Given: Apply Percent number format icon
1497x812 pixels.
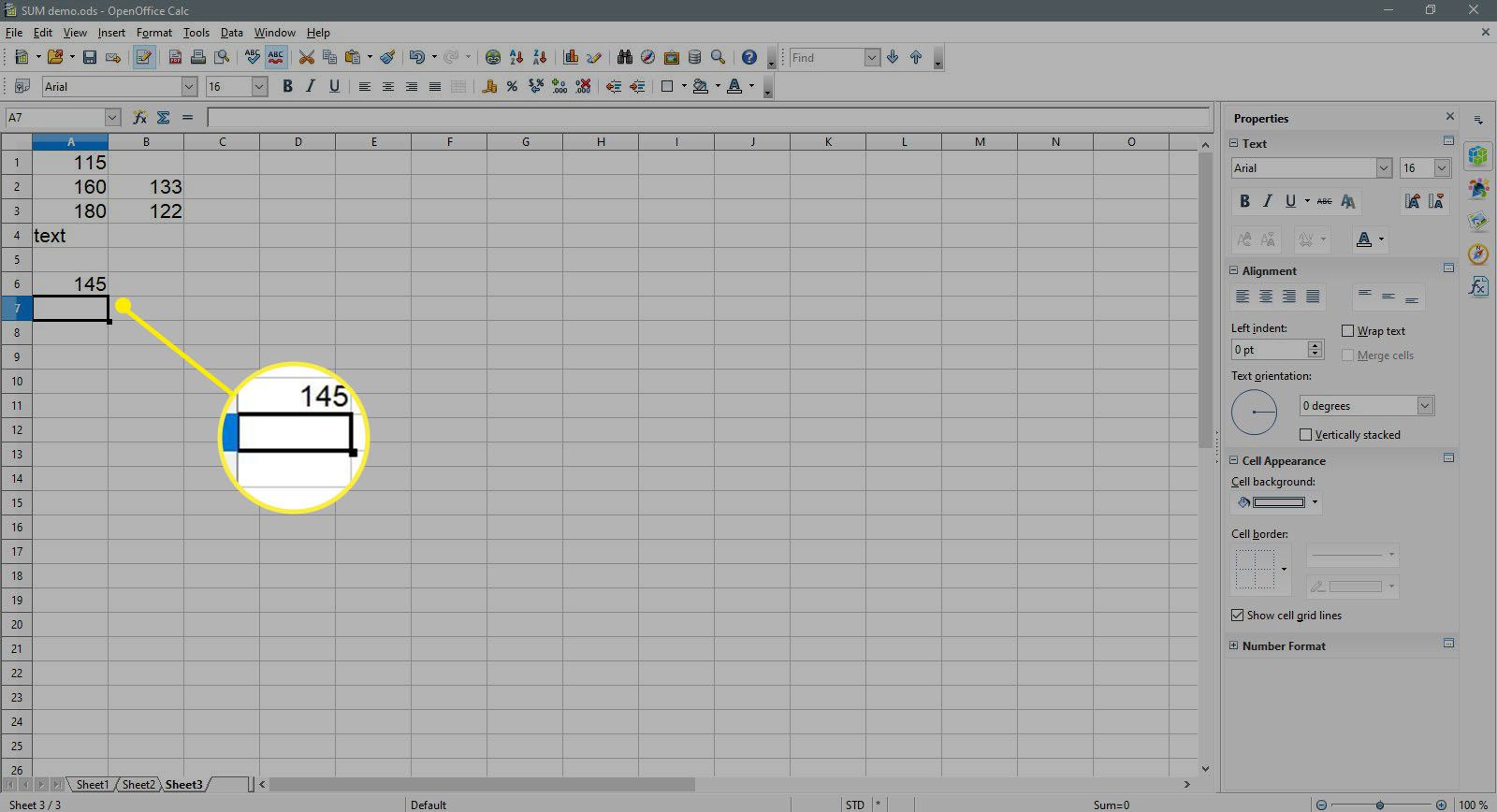Looking at the screenshot, I should (x=512, y=87).
